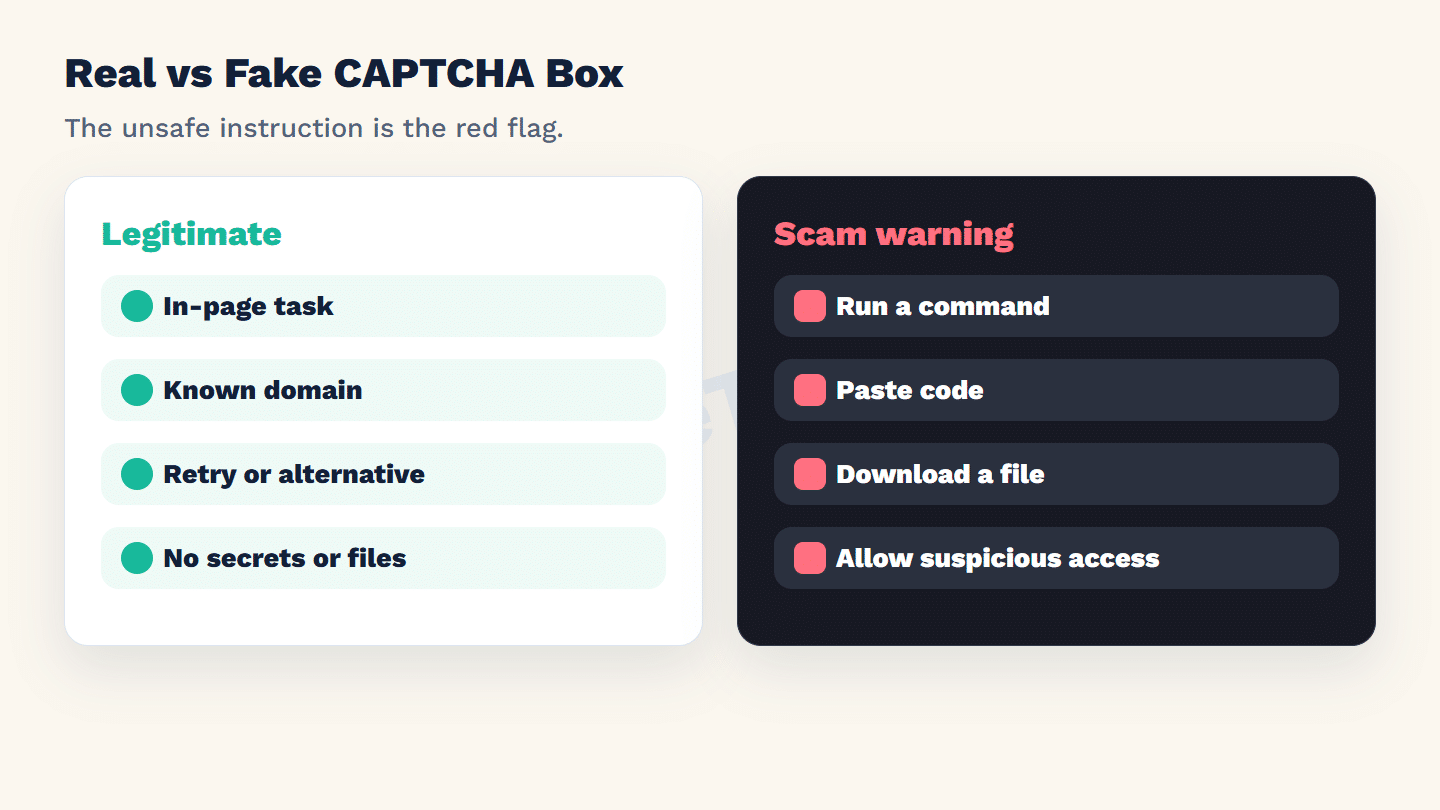1440x810 pixels.
Task: Click the "Real vs Fake CAPTCHA Box" title
Action: pyautogui.click(x=344, y=74)
